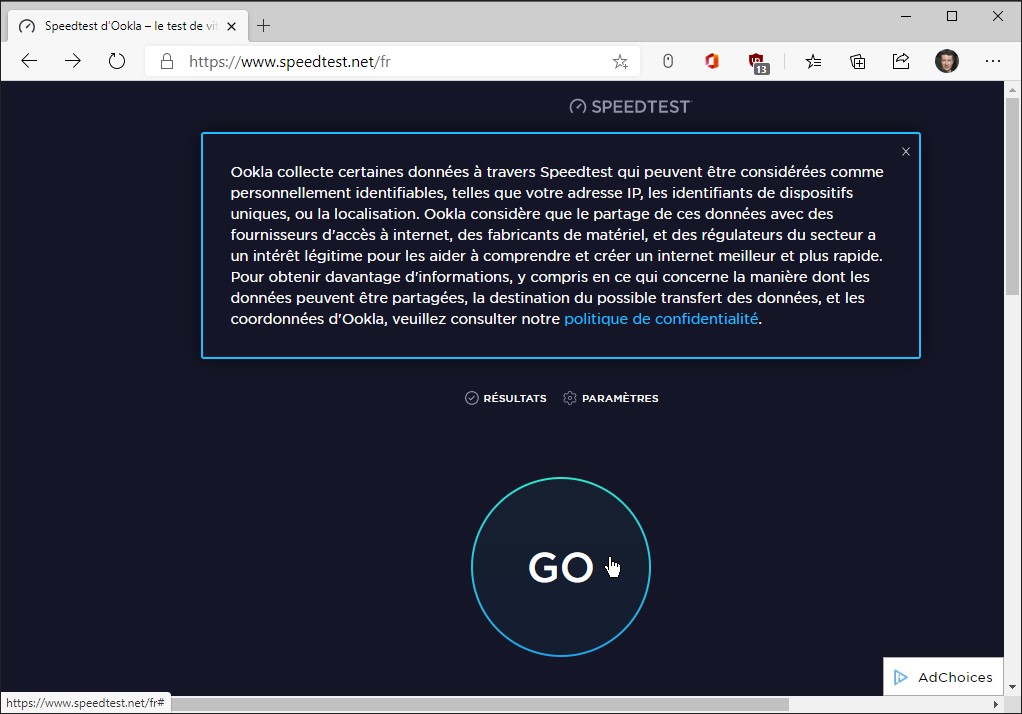Viewport: 1022px width, 714px height.
Task: Close the Speedtest browser tab
Action: (x=231, y=26)
